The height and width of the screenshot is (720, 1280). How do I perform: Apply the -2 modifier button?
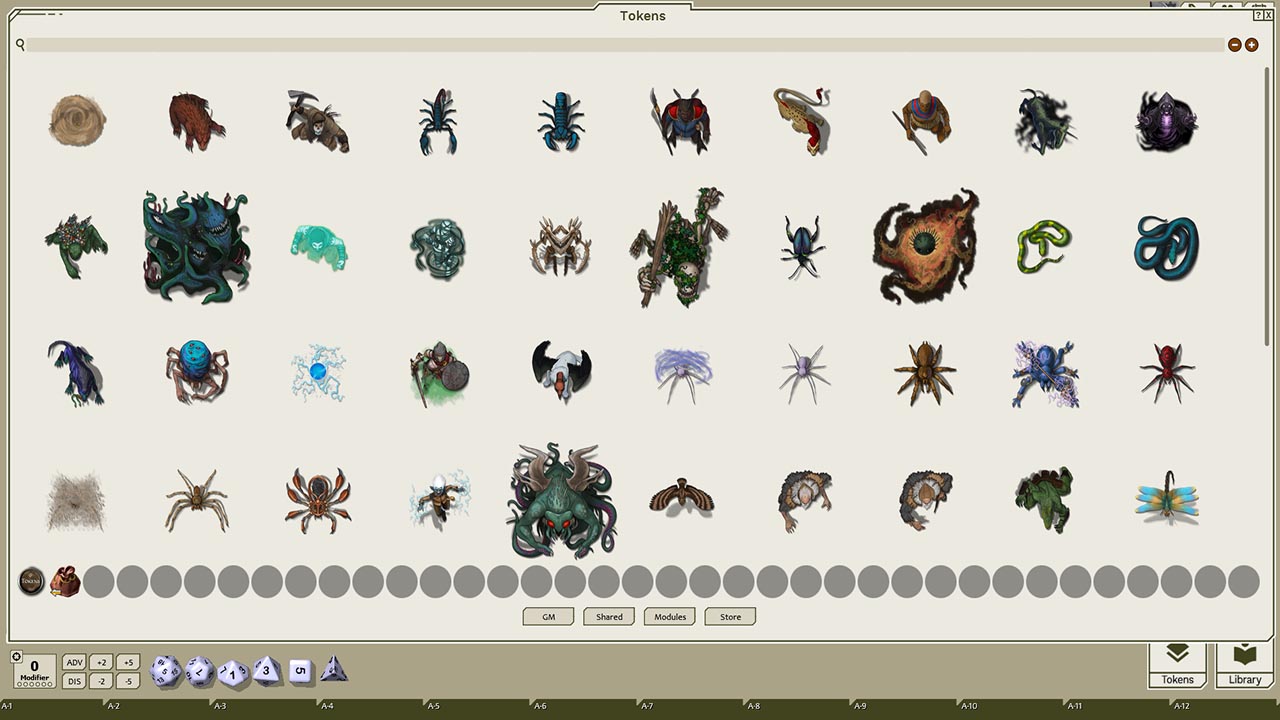[x=100, y=679]
